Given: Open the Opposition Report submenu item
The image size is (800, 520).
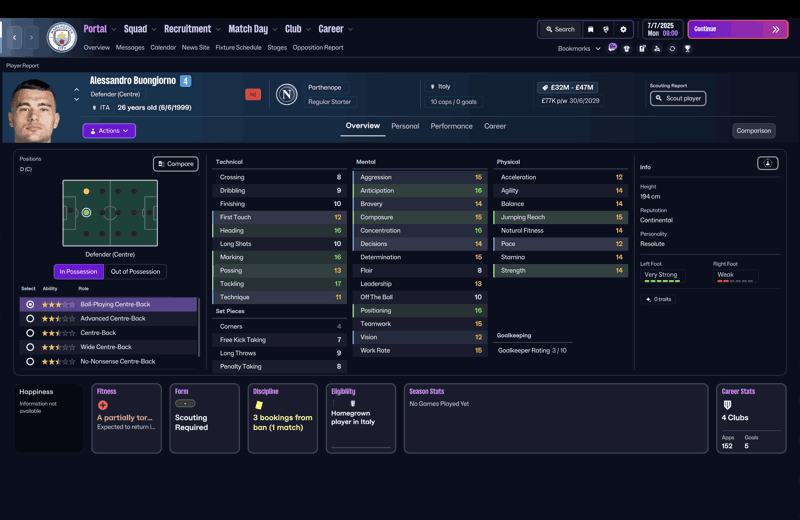Looking at the screenshot, I should (x=318, y=47).
